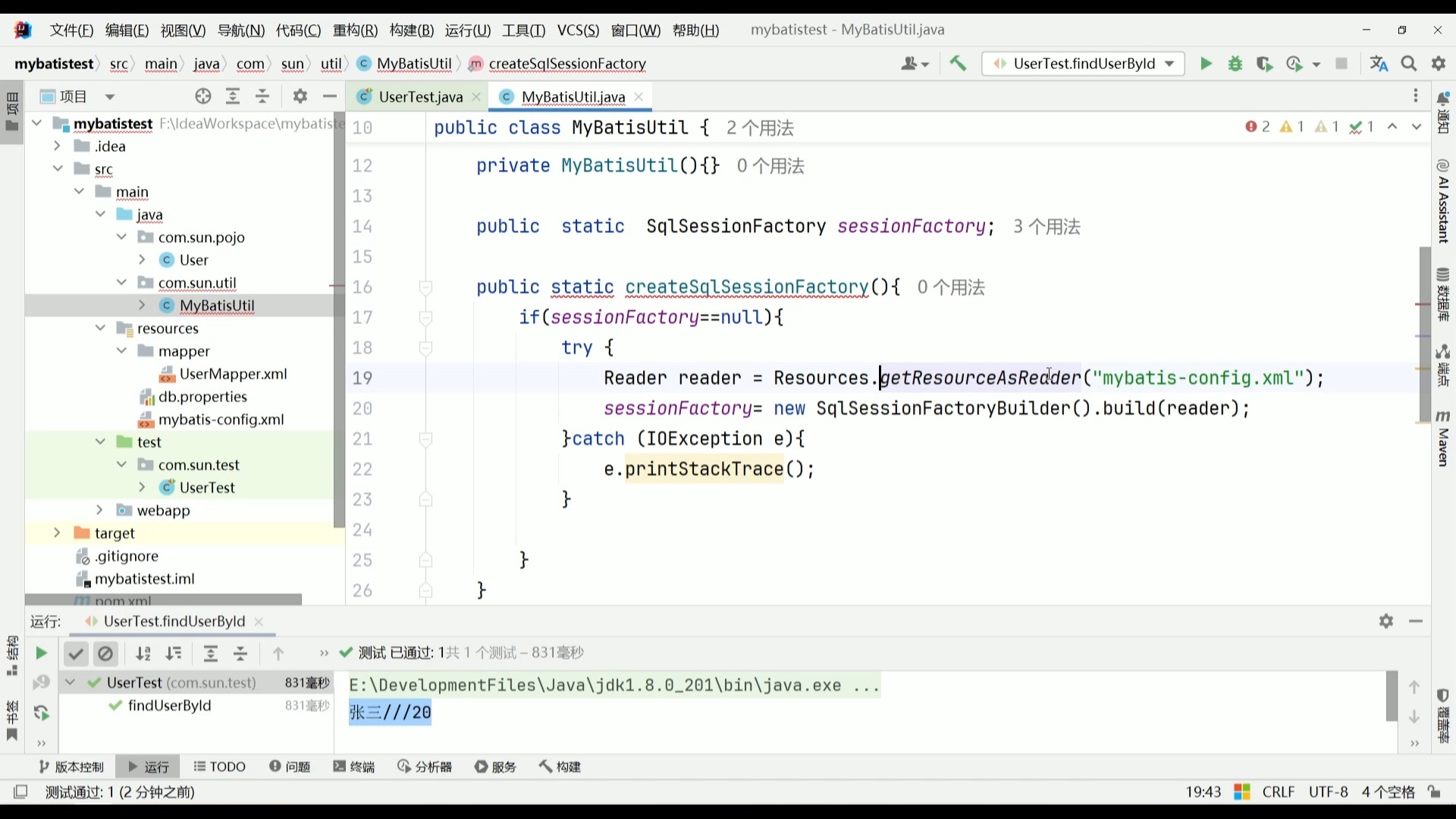Open the 重构(R) menu
This screenshot has height=819, width=1456.
click(355, 30)
